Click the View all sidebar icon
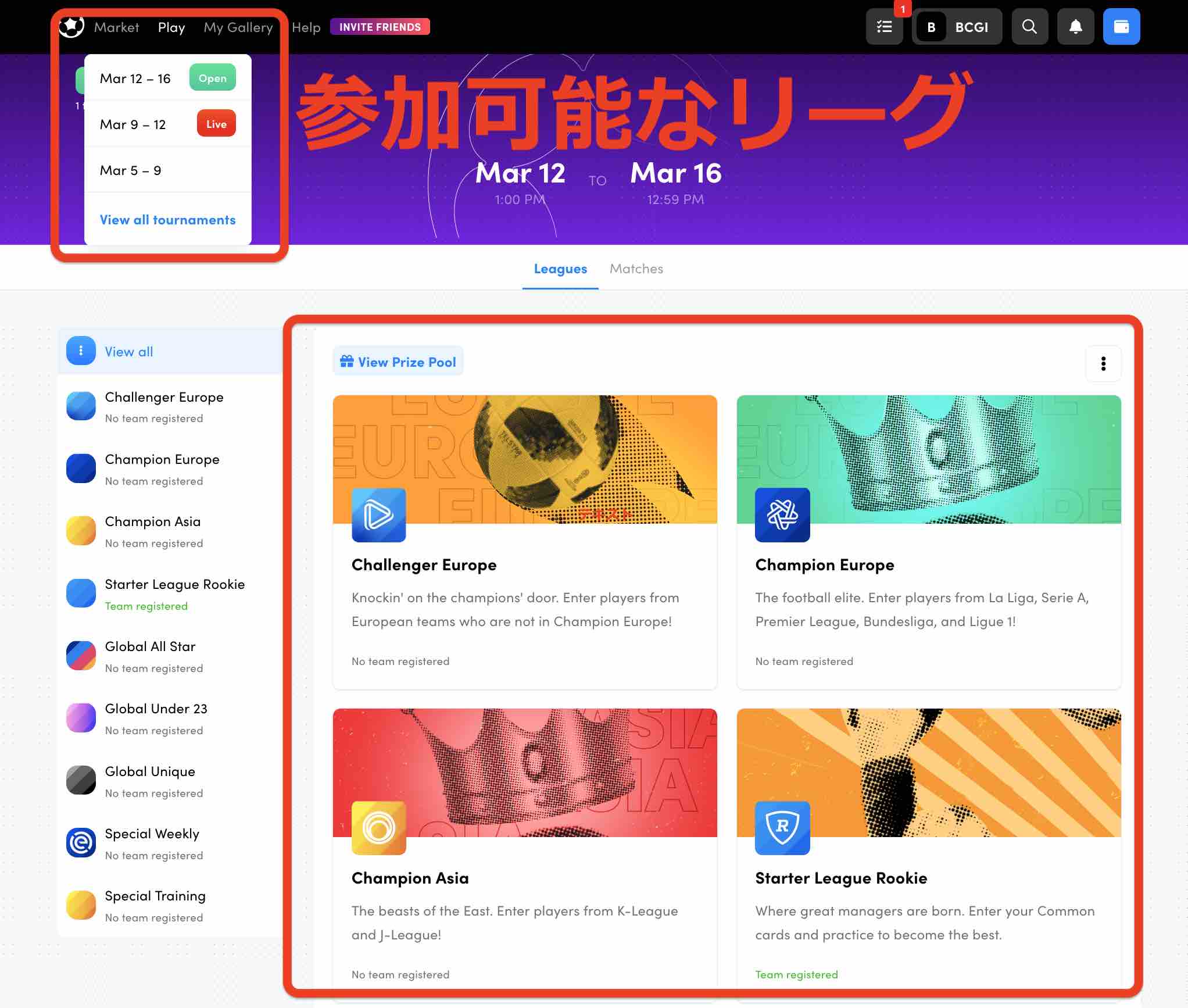1188x1008 pixels. [81, 351]
